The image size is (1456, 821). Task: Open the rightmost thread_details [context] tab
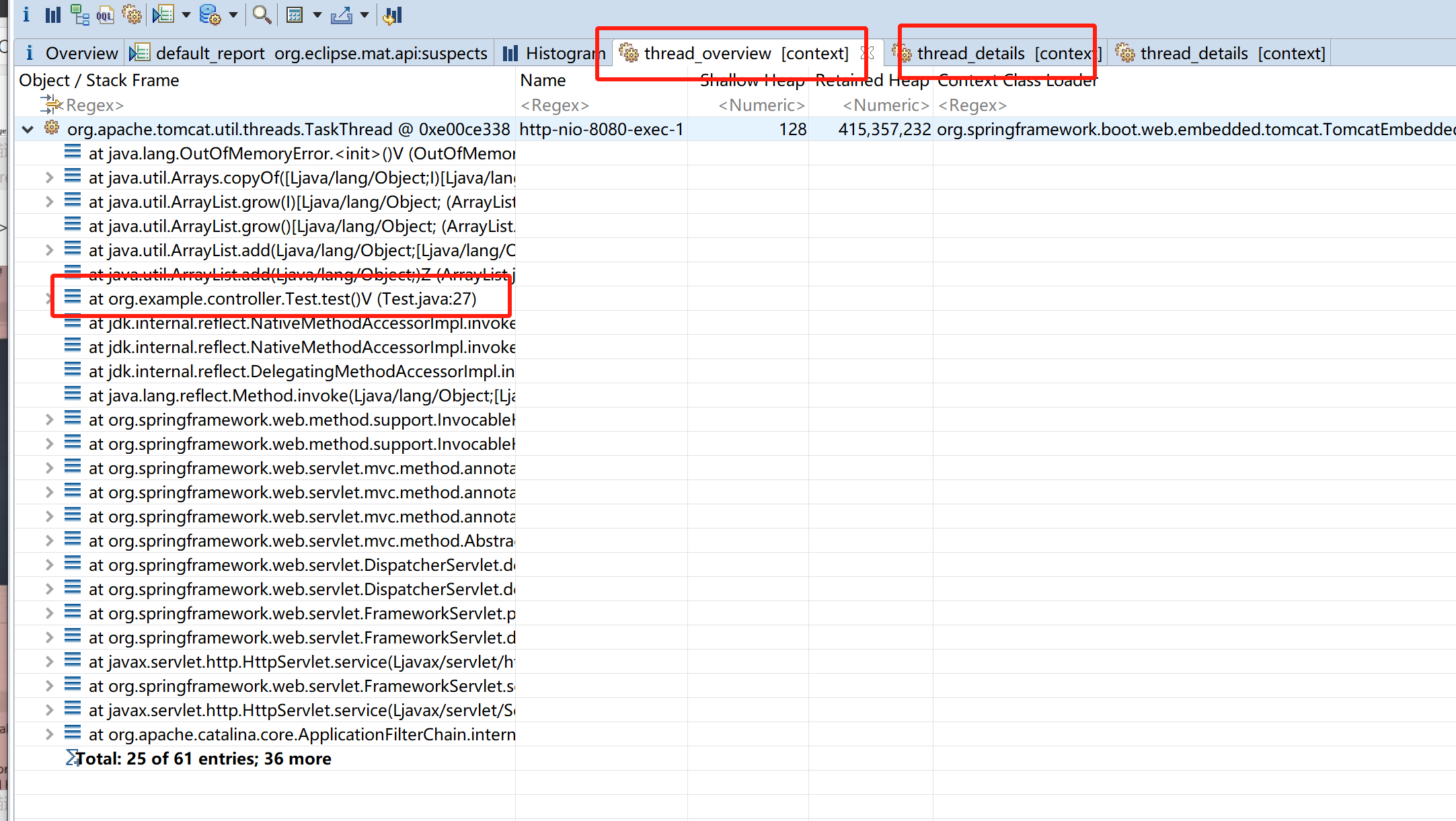tap(1221, 53)
